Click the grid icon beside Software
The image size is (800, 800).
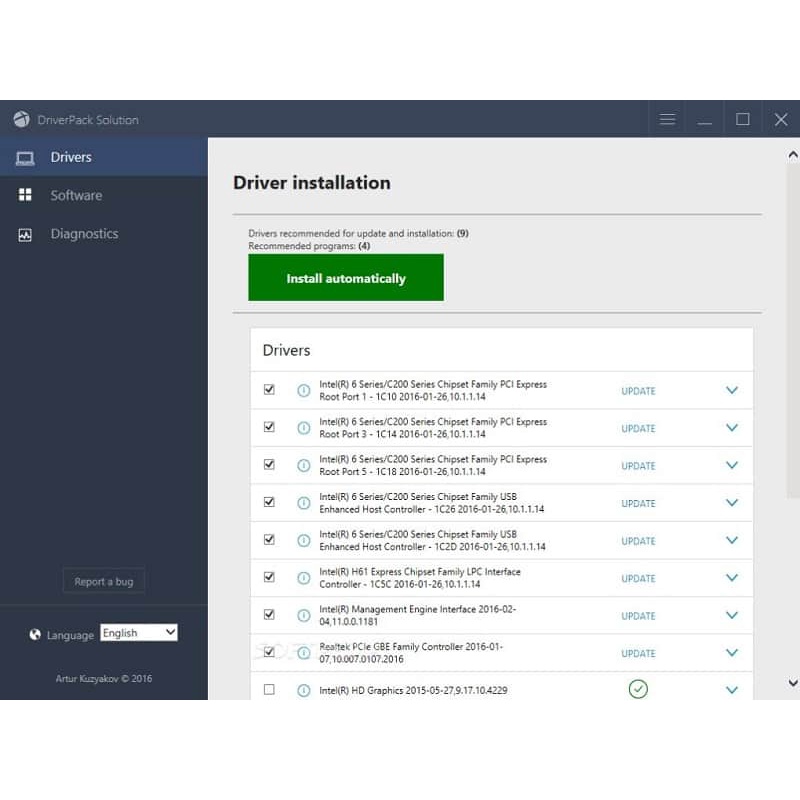click(26, 195)
